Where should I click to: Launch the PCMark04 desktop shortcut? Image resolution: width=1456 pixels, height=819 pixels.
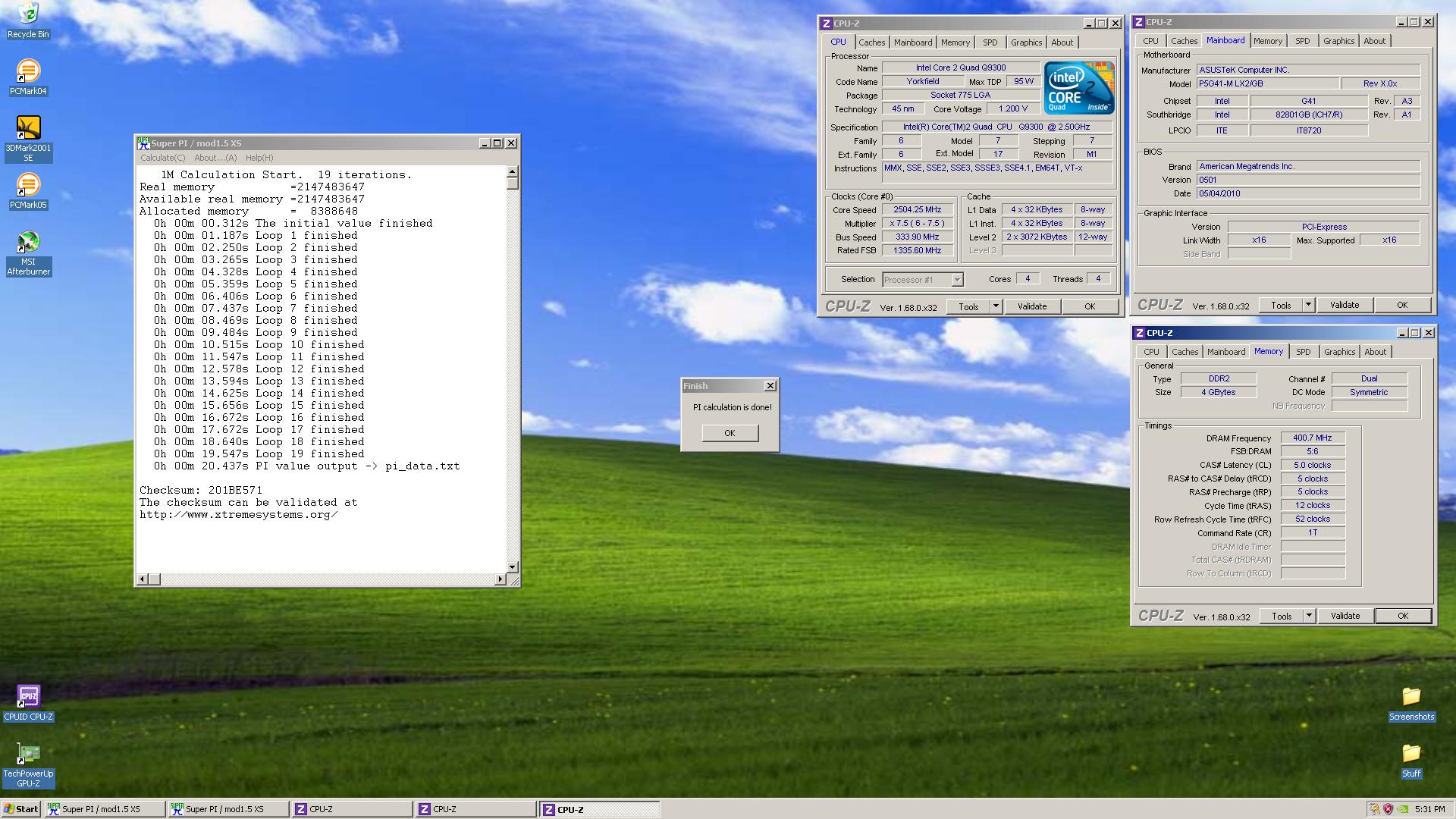[x=28, y=77]
